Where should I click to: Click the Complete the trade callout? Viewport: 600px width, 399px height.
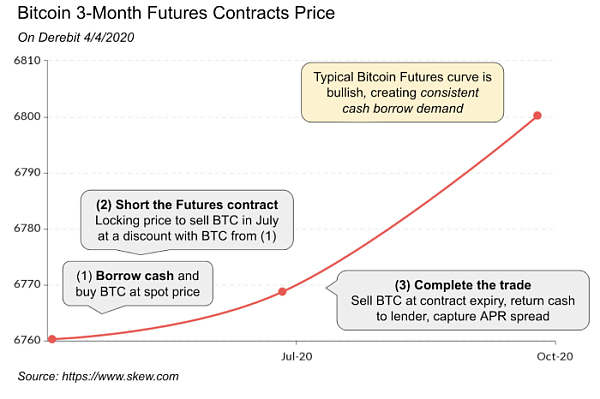(463, 300)
